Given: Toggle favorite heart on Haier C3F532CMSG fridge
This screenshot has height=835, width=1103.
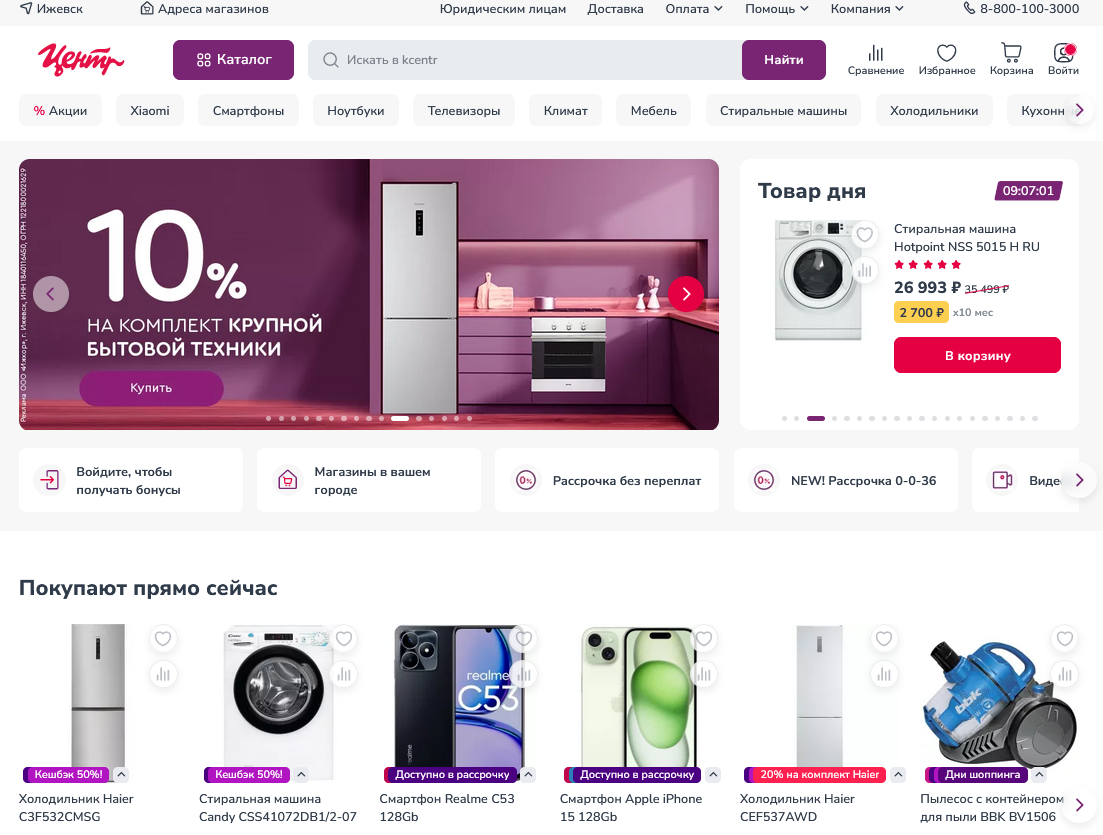Looking at the screenshot, I should coord(163,639).
